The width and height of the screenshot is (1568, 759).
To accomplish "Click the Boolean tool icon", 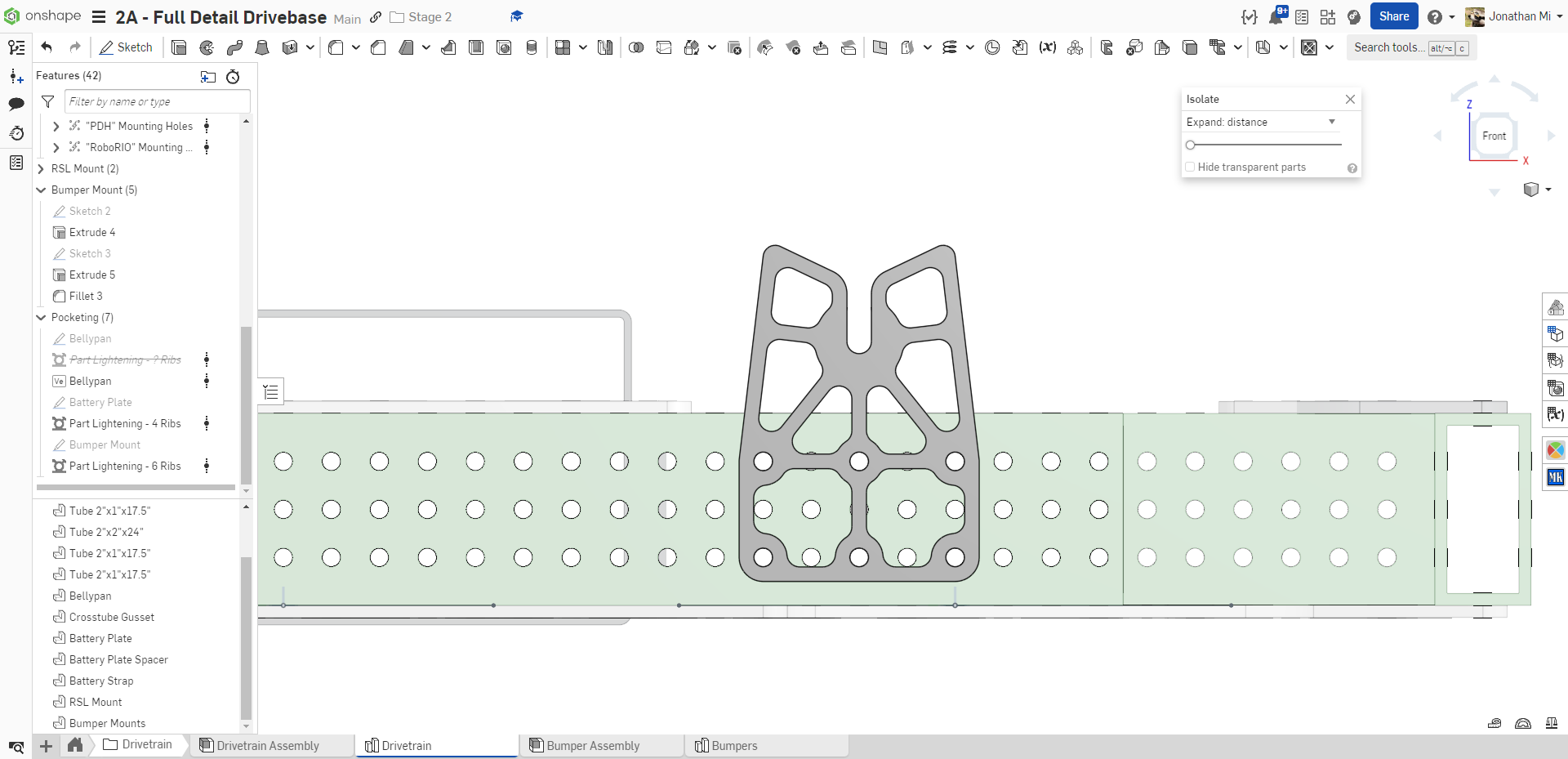I will [x=636, y=47].
